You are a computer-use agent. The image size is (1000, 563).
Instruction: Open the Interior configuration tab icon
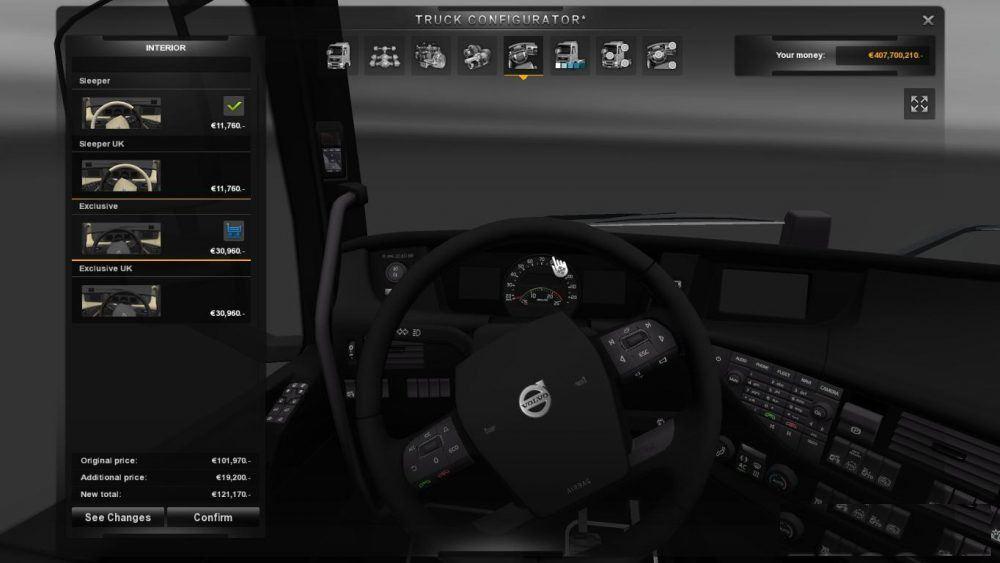pos(523,56)
